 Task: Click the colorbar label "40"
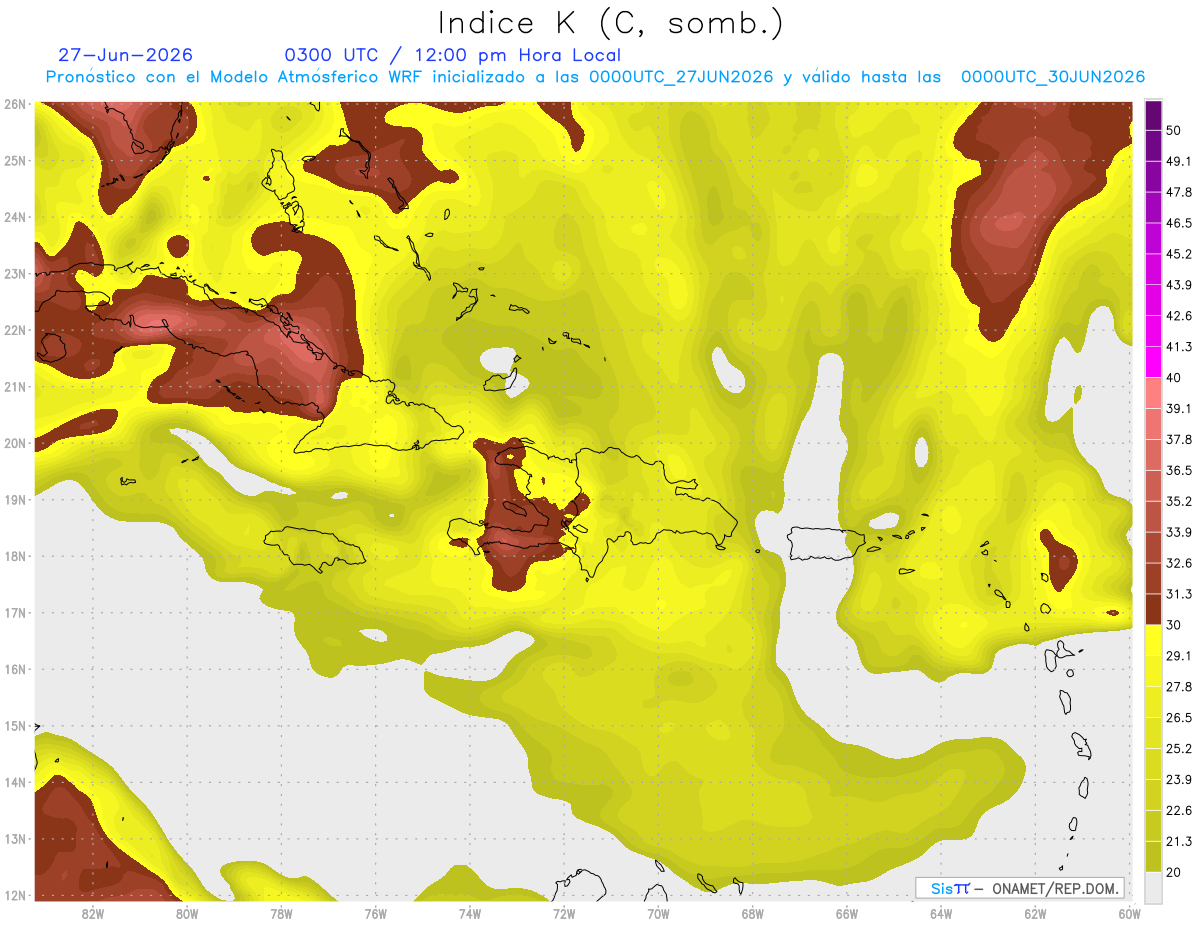pyautogui.click(x=1175, y=377)
